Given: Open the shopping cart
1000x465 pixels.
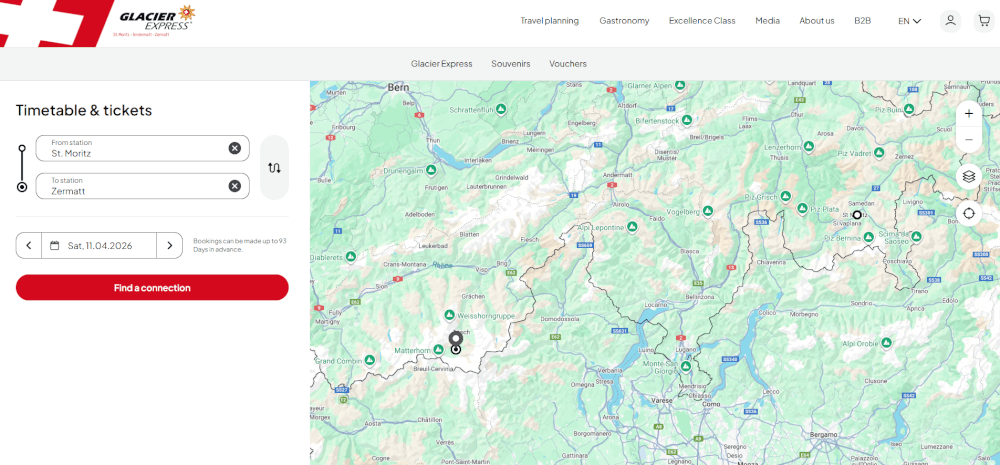Looking at the screenshot, I should 983,21.
